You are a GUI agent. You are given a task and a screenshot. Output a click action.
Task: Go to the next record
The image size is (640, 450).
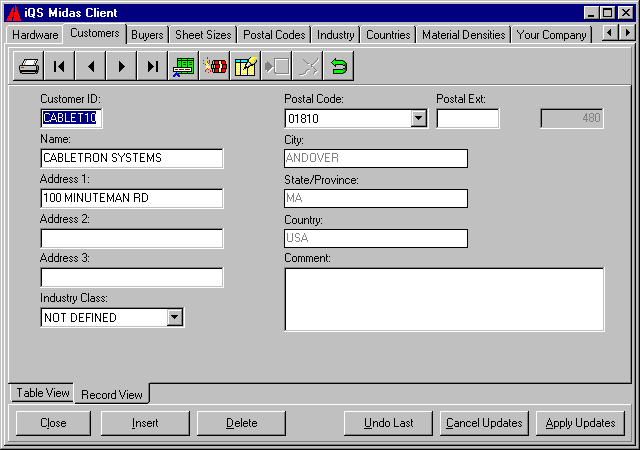coord(121,66)
